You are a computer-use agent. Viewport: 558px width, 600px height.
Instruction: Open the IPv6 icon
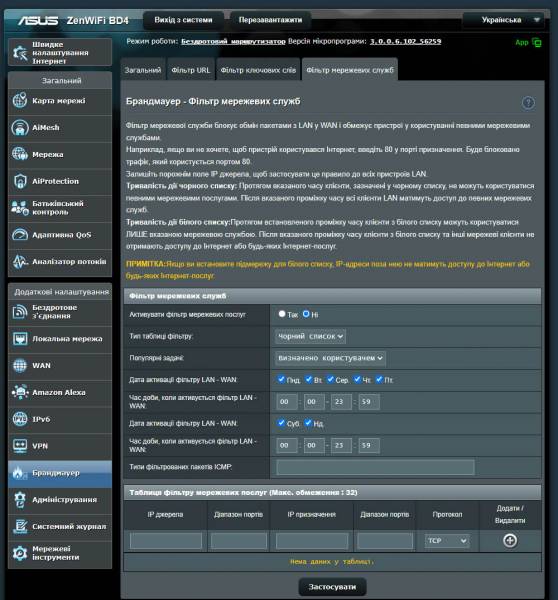tap(20, 419)
